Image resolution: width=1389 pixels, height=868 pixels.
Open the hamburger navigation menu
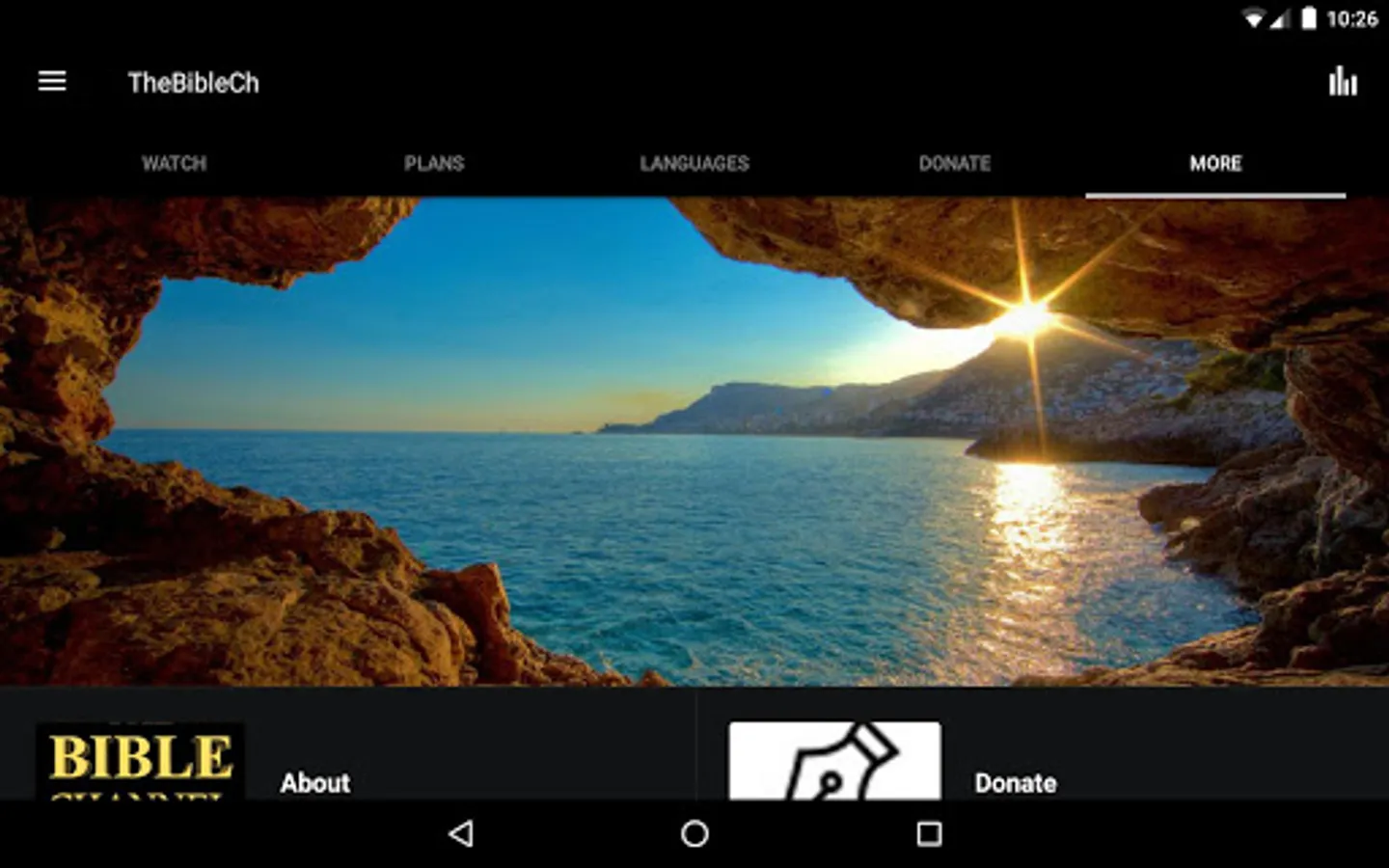click(52, 82)
